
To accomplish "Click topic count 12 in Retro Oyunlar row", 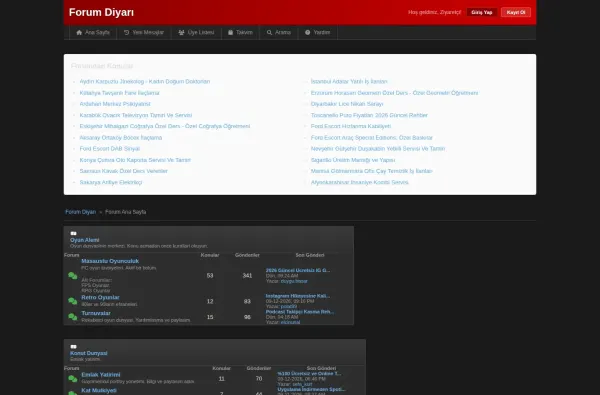I will point(210,301).
